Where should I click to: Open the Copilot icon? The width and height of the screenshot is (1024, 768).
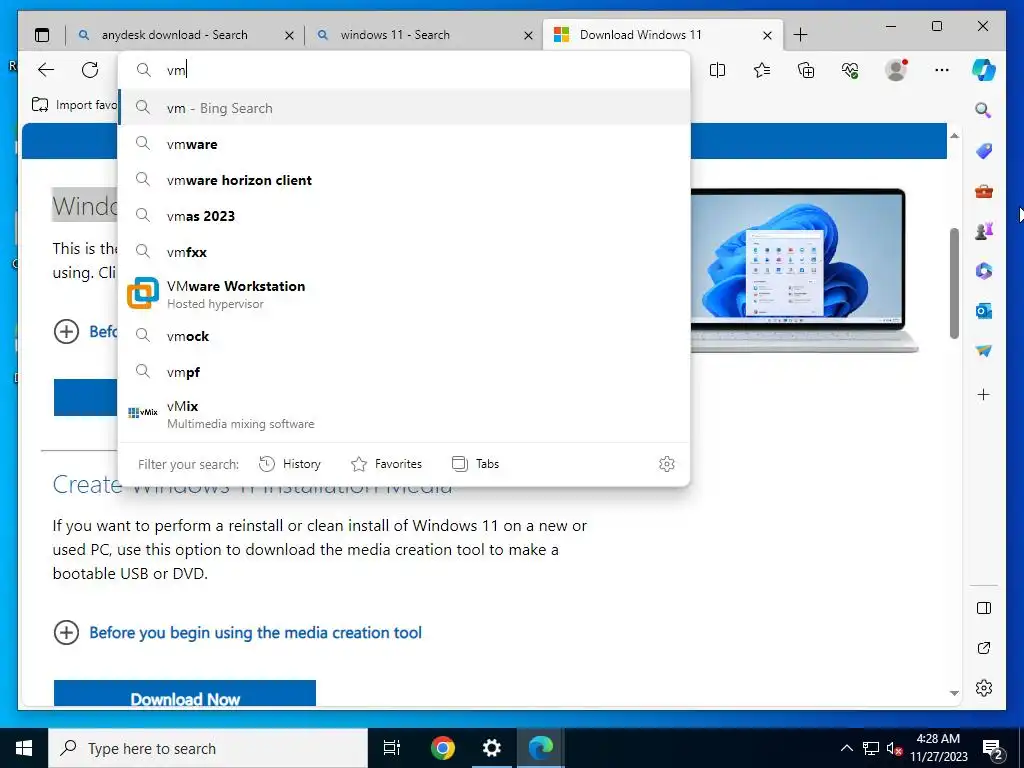[x=984, y=70]
